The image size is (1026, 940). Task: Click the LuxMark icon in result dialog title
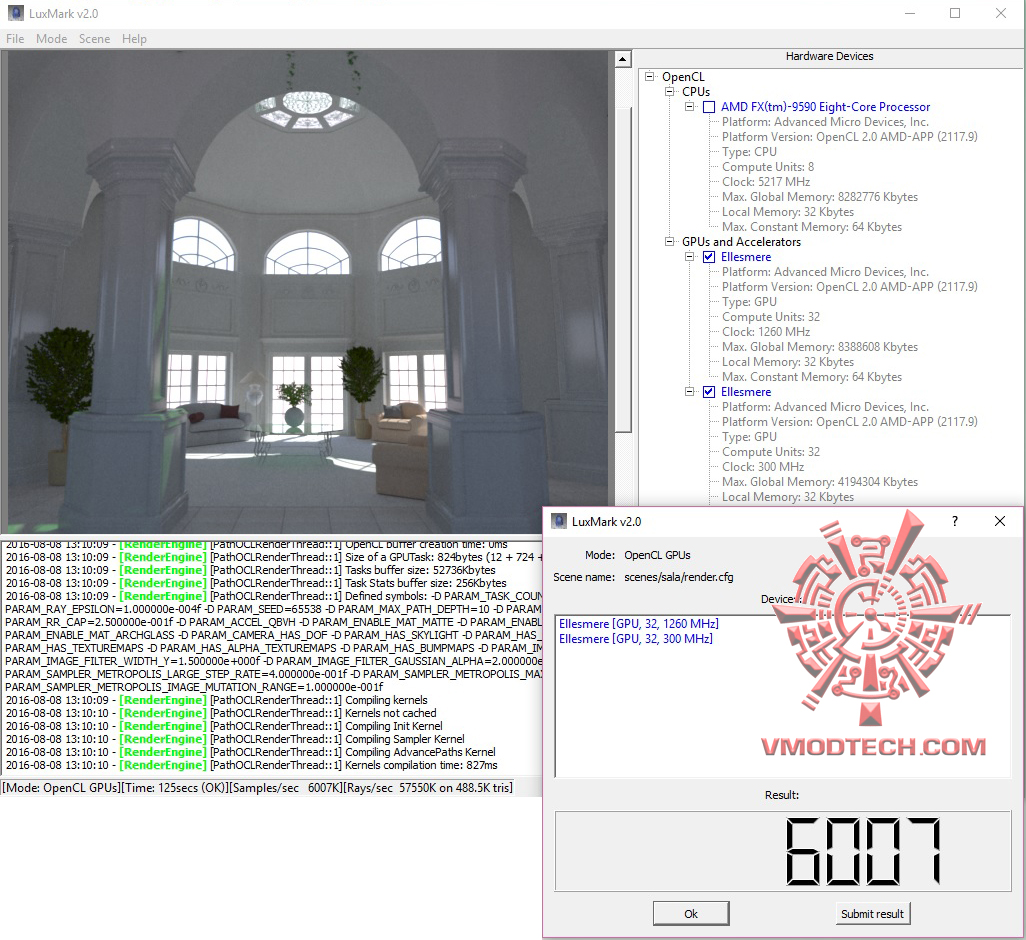pos(558,521)
